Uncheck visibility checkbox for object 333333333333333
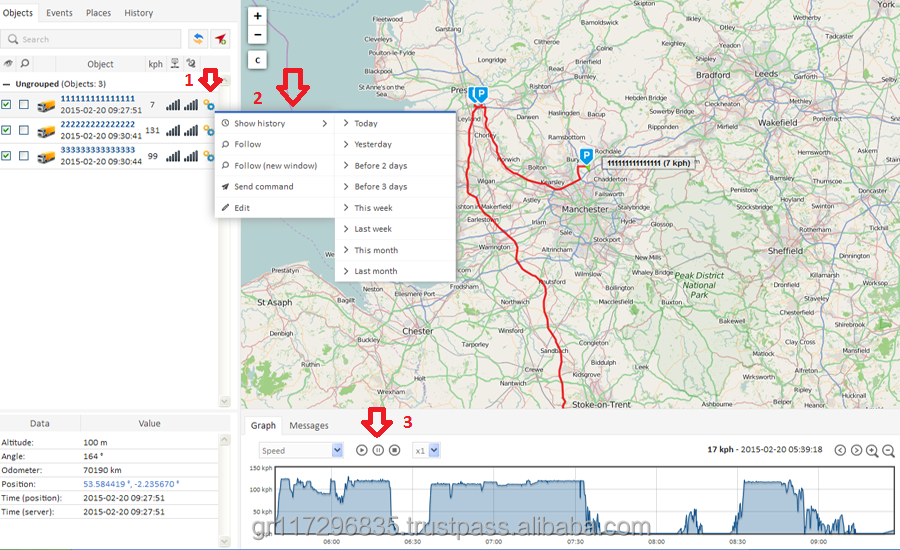 [x=7, y=156]
